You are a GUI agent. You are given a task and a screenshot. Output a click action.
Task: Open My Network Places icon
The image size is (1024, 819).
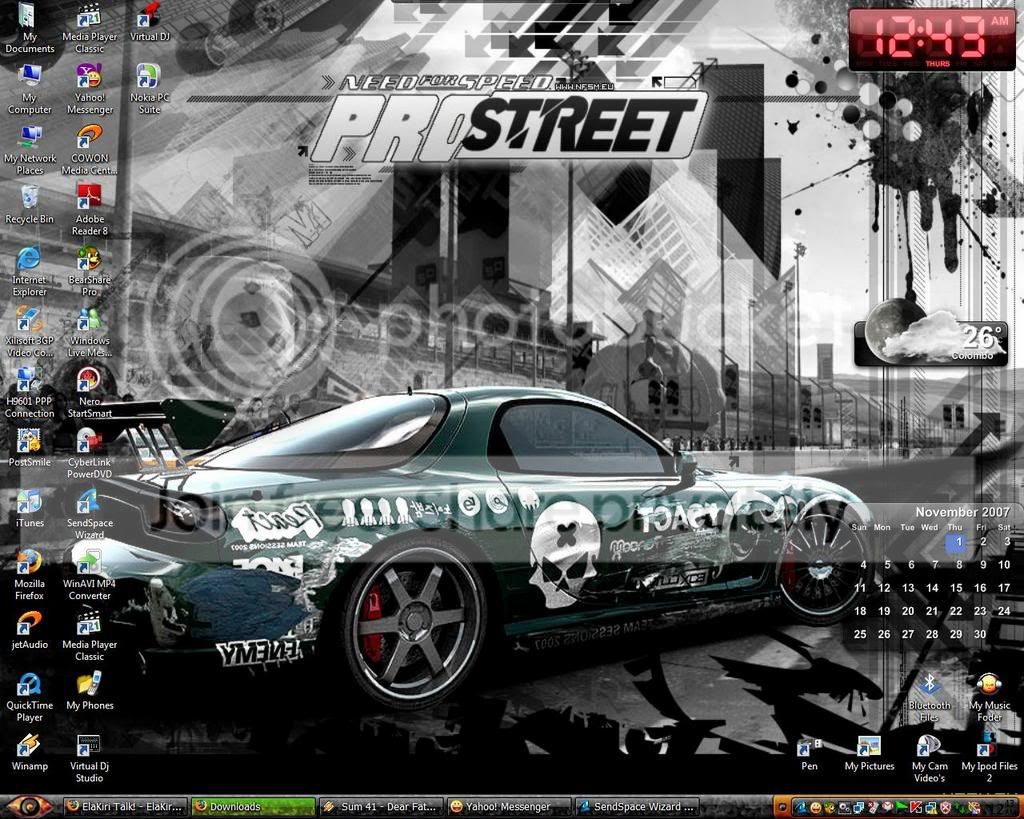click(x=29, y=150)
